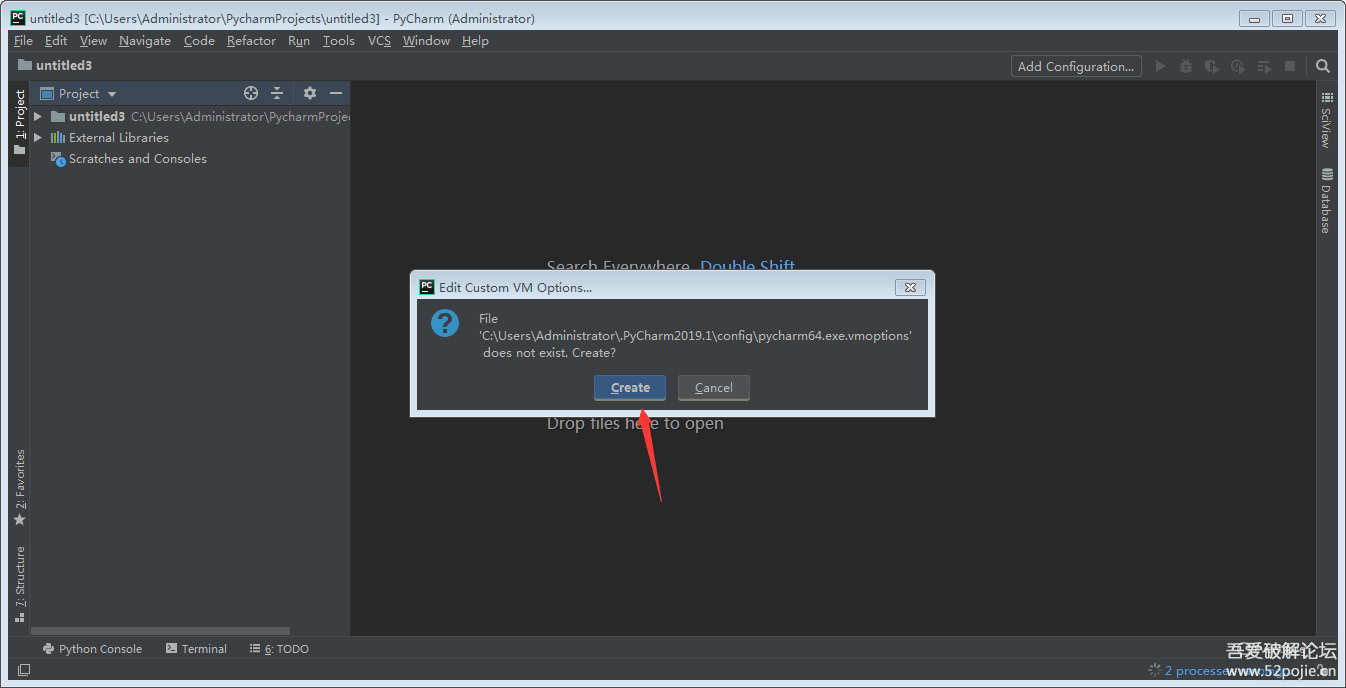The width and height of the screenshot is (1346, 688).
Task: Click the untitled3 breadcrumb in navigation bar
Action: tap(56, 66)
